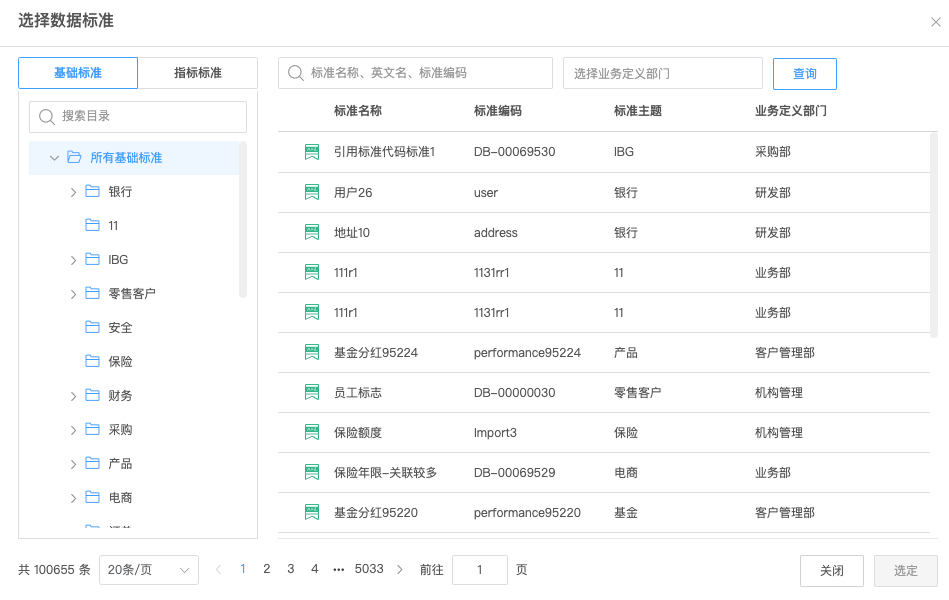Click the folder icon of 财务

point(93,395)
